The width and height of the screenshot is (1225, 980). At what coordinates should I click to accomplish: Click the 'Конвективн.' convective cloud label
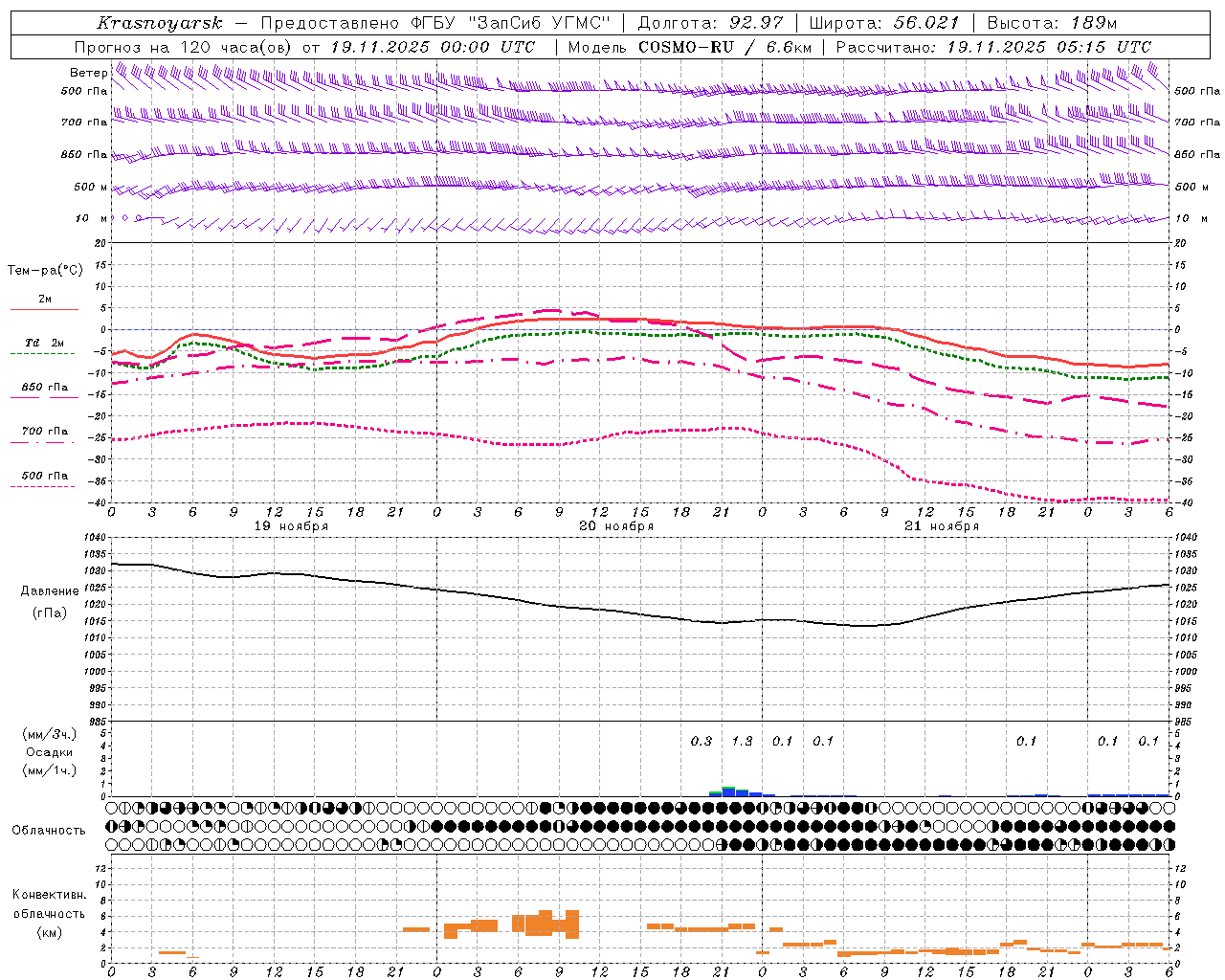tap(49, 895)
